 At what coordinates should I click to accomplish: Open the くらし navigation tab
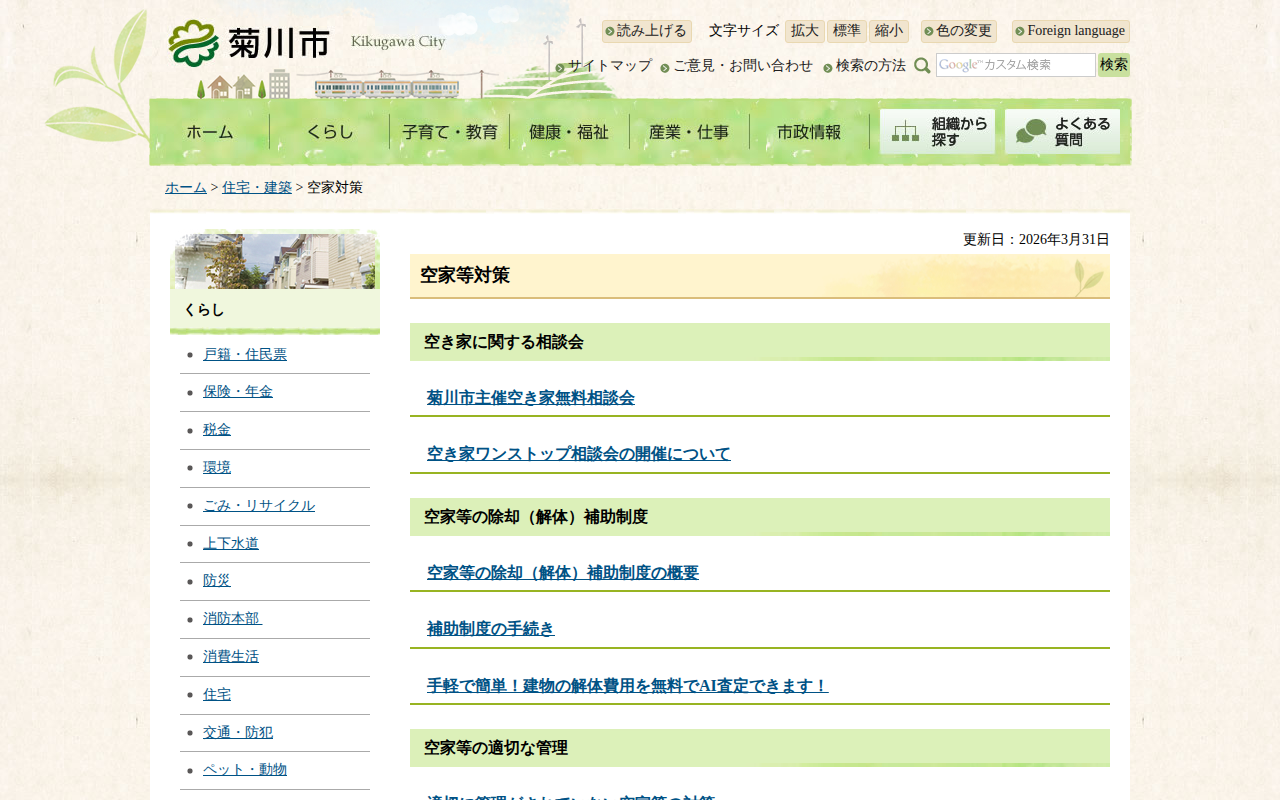pyautogui.click(x=329, y=132)
